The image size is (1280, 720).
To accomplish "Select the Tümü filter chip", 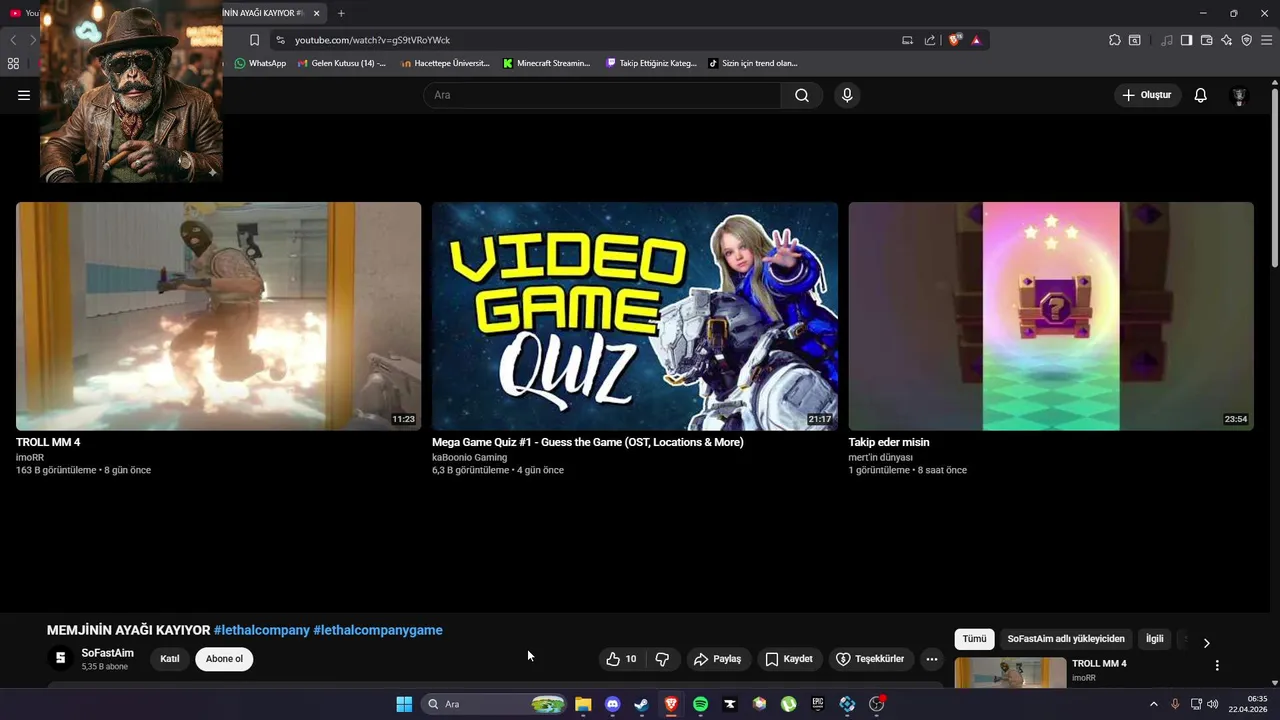I will (x=974, y=639).
